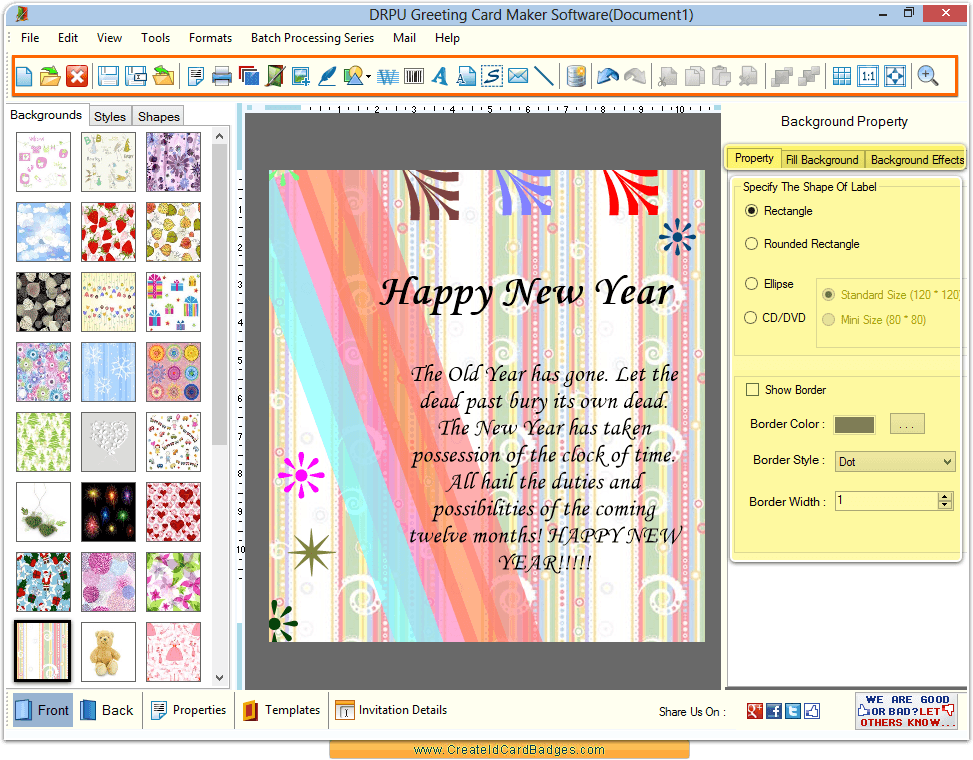
Task: Switch to the Shapes tab
Action: pos(159,117)
